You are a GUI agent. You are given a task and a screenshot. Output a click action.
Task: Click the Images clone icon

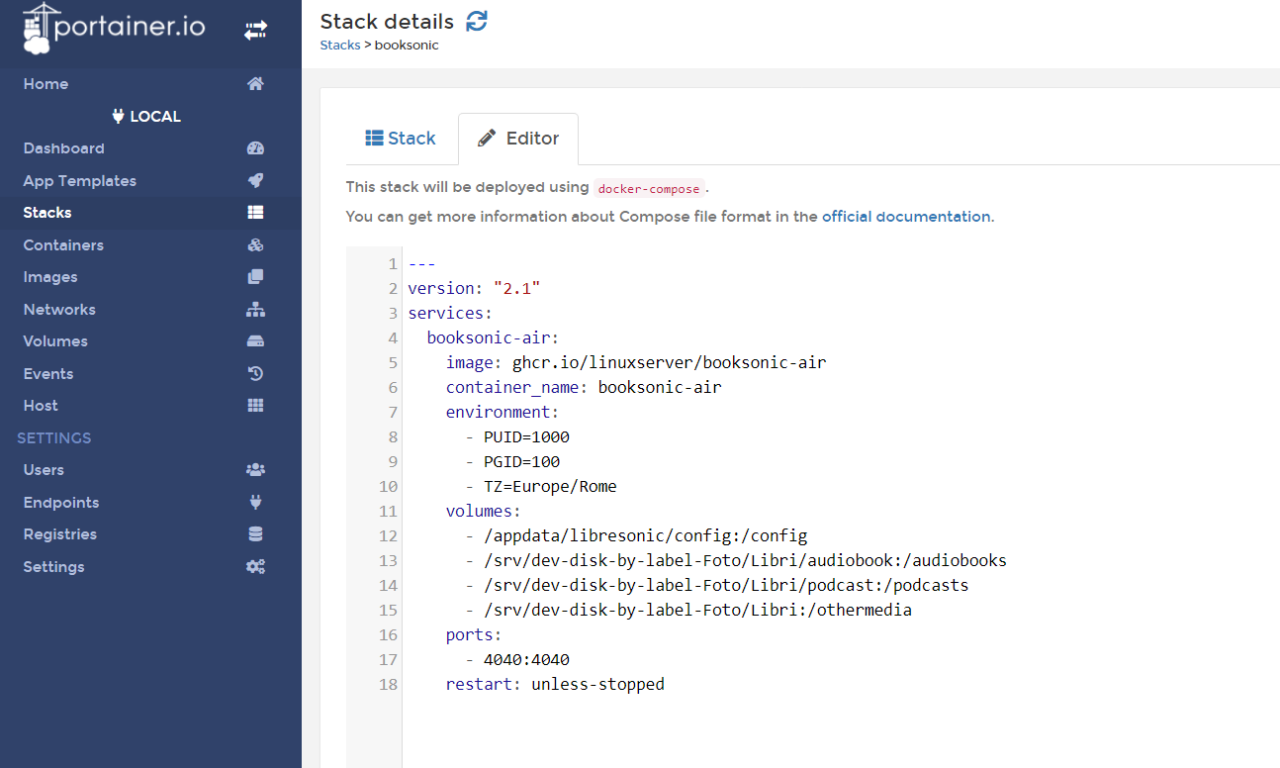(x=255, y=277)
